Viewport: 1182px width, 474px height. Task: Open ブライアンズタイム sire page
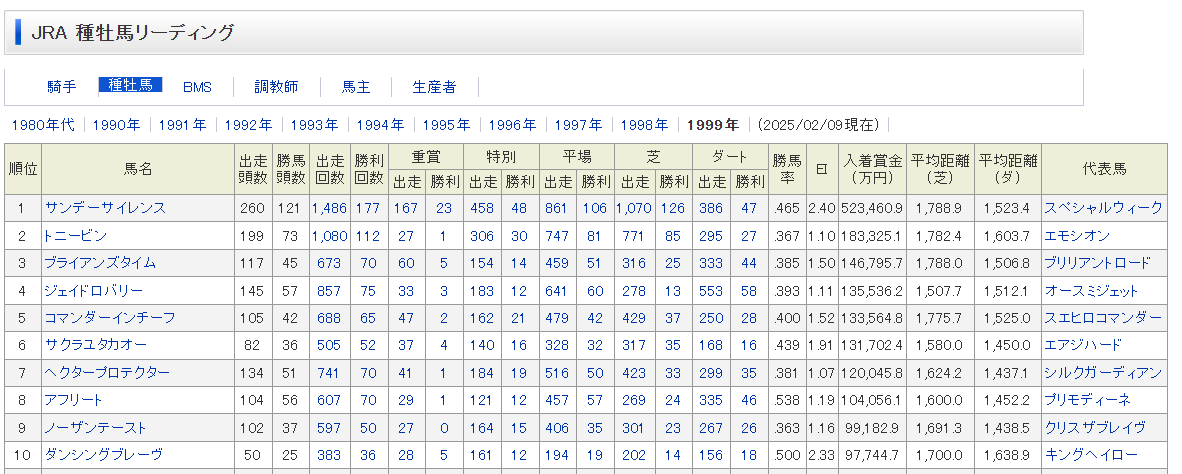pos(100,263)
